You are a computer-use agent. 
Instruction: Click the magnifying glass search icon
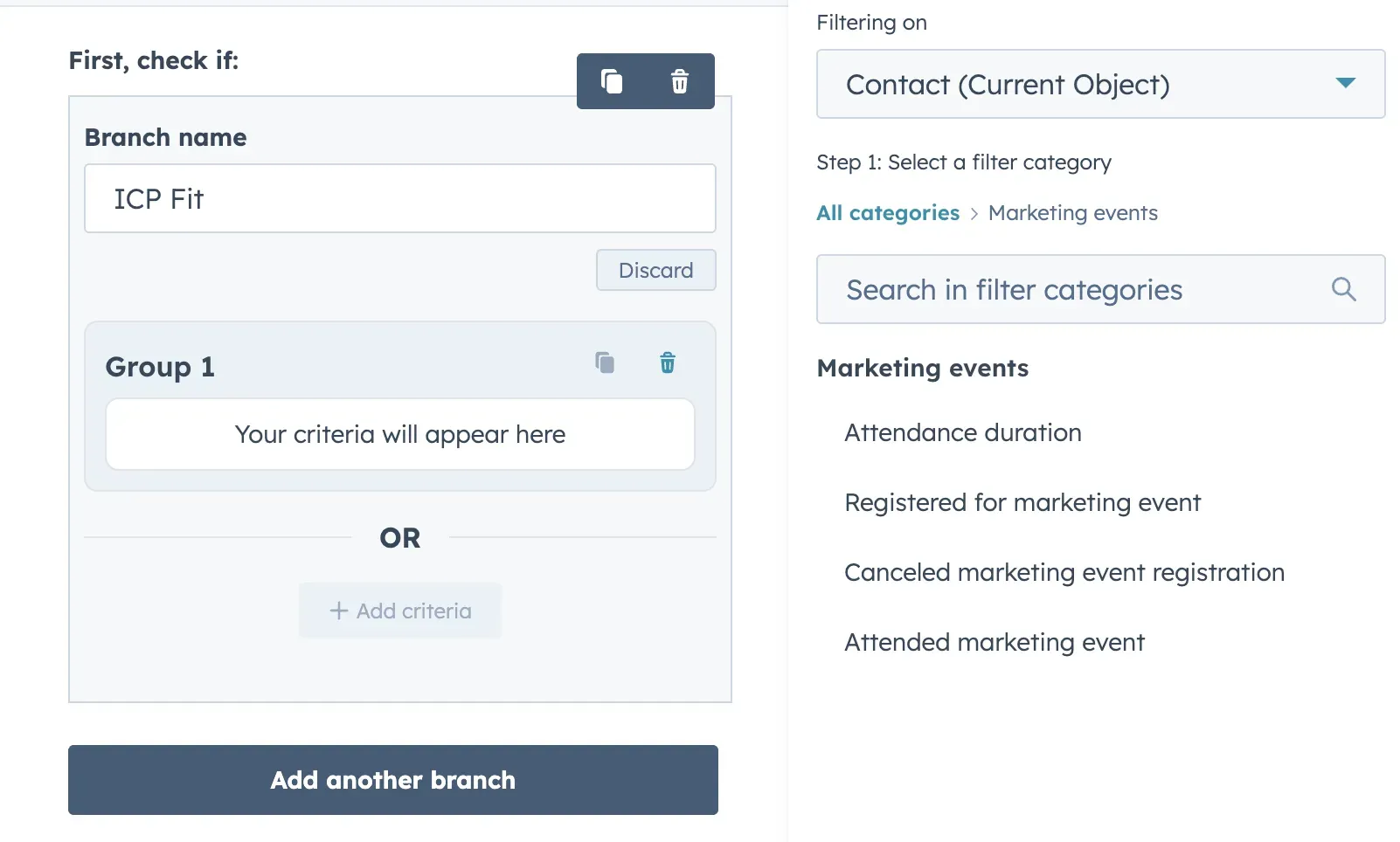coord(1343,289)
